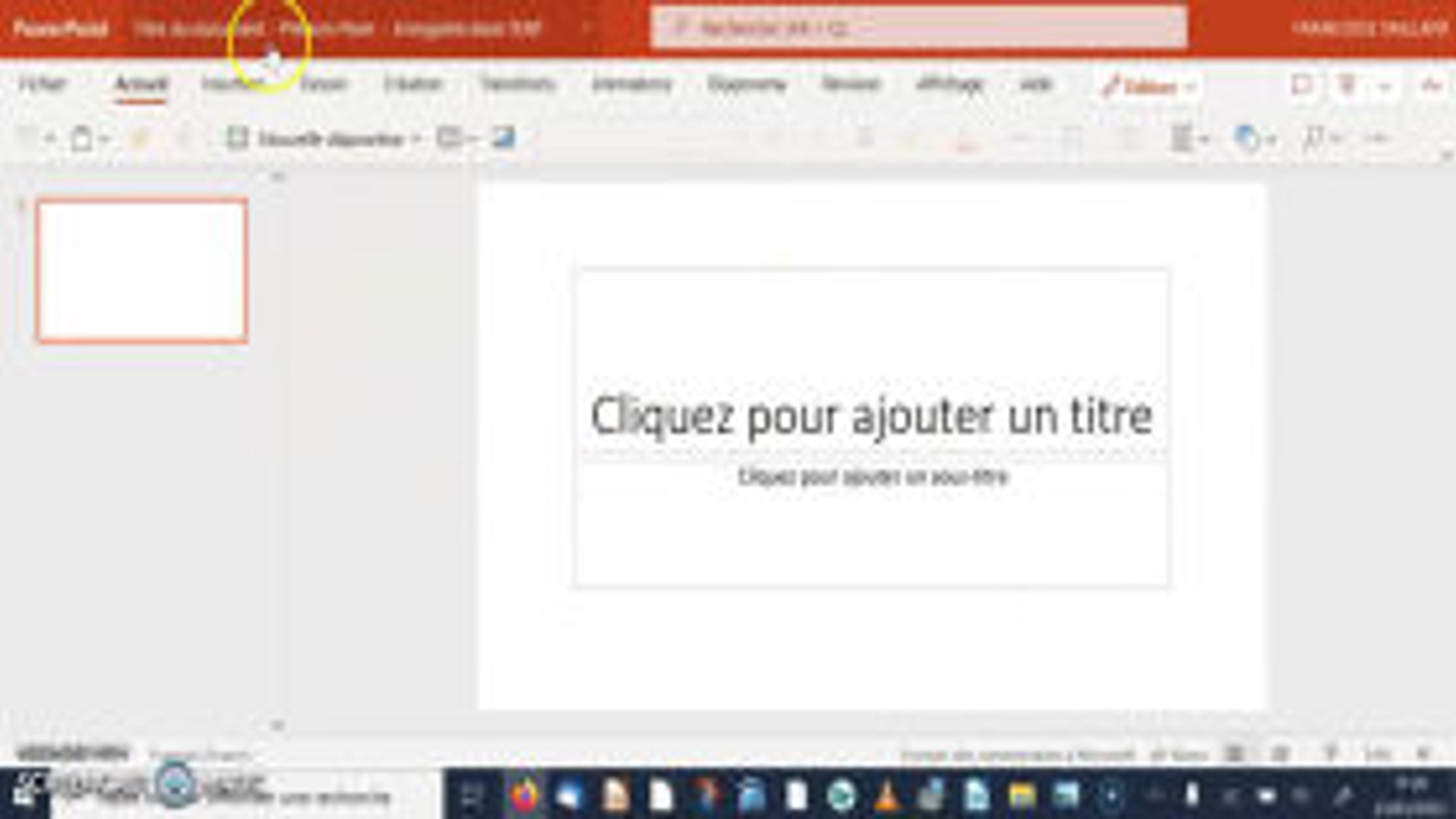The width and height of the screenshot is (1456, 819).
Task: Expand the paste options arrow
Action: point(105,140)
